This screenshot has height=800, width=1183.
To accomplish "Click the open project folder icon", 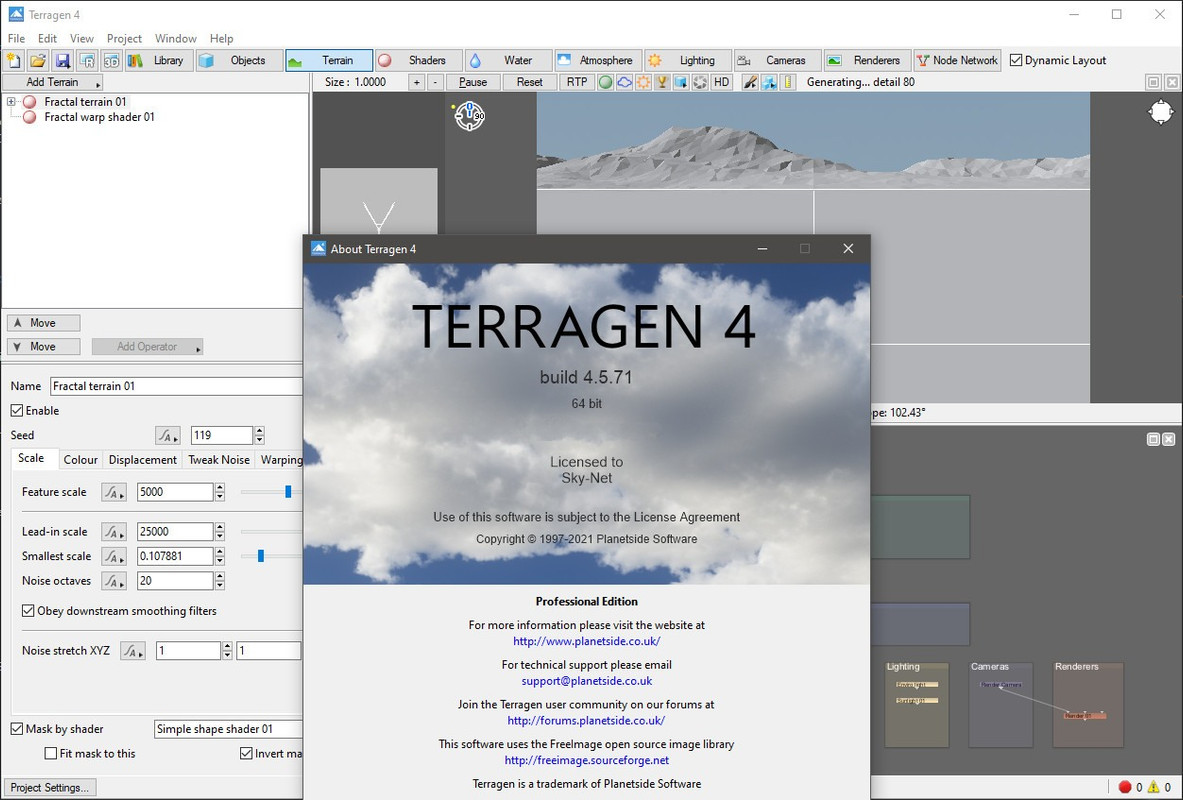I will coord(38,60).
